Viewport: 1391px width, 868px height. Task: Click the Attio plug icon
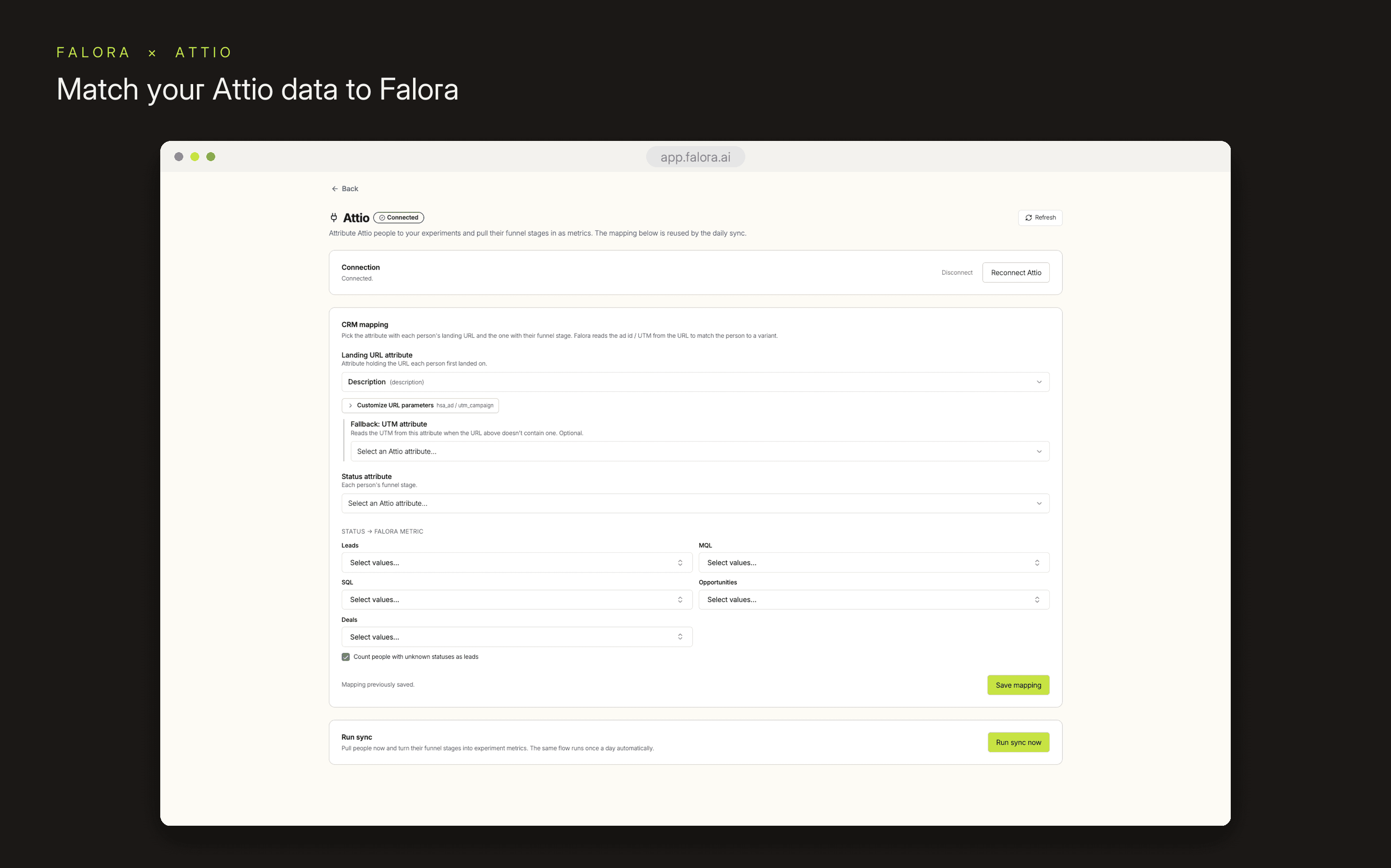pos(334,217)
